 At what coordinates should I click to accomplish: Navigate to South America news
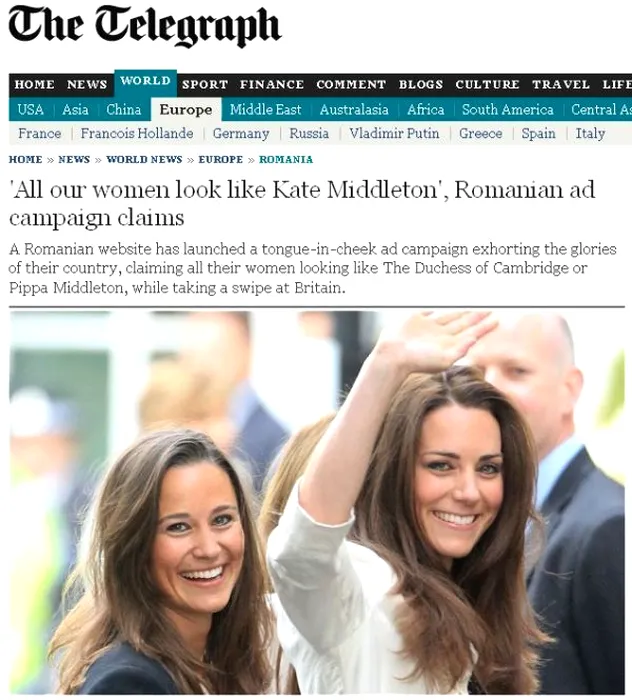point(507,109)
